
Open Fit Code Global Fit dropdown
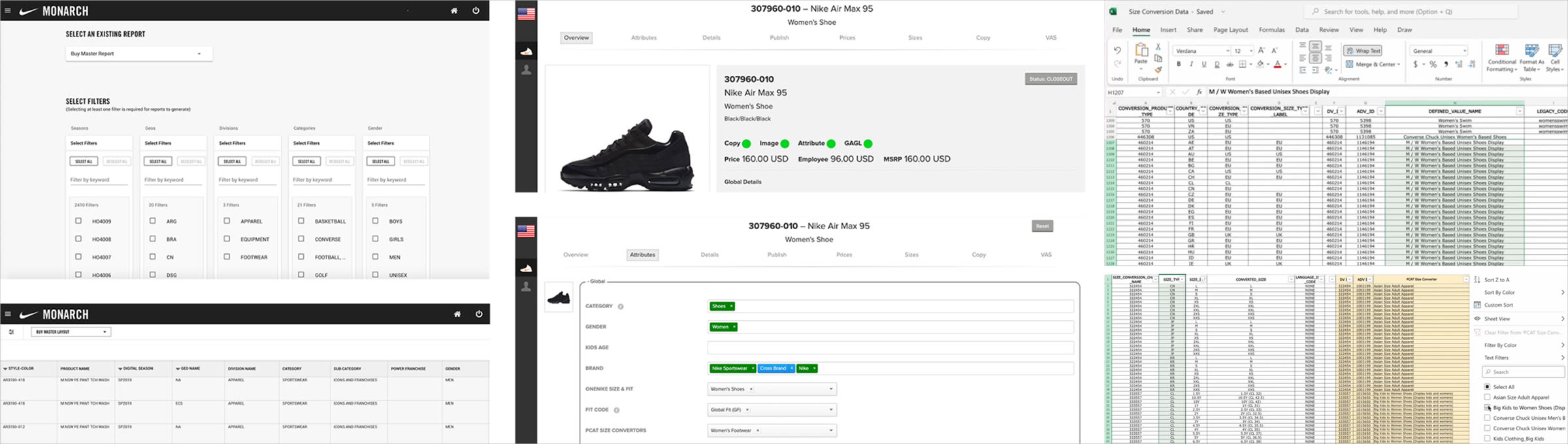(772, 410)
